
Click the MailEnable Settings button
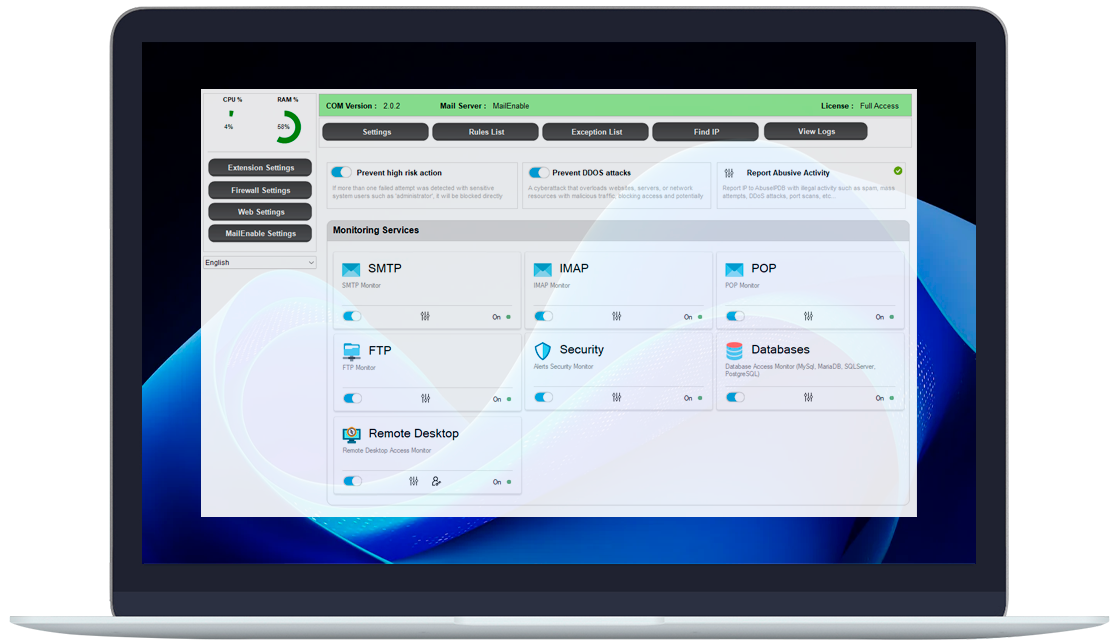(260, 234)
